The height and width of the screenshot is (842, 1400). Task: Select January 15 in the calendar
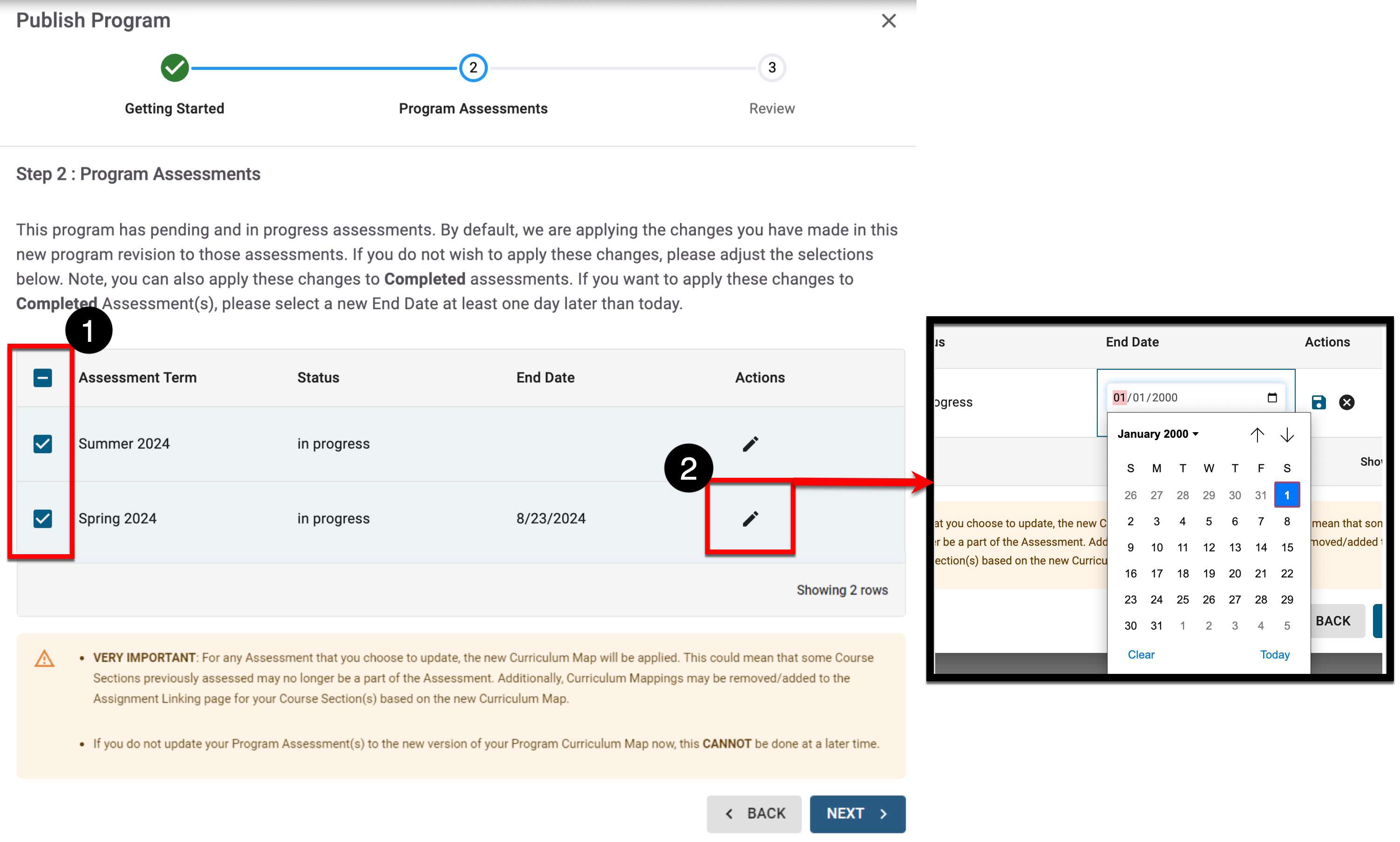click(x=1286, y=548)
